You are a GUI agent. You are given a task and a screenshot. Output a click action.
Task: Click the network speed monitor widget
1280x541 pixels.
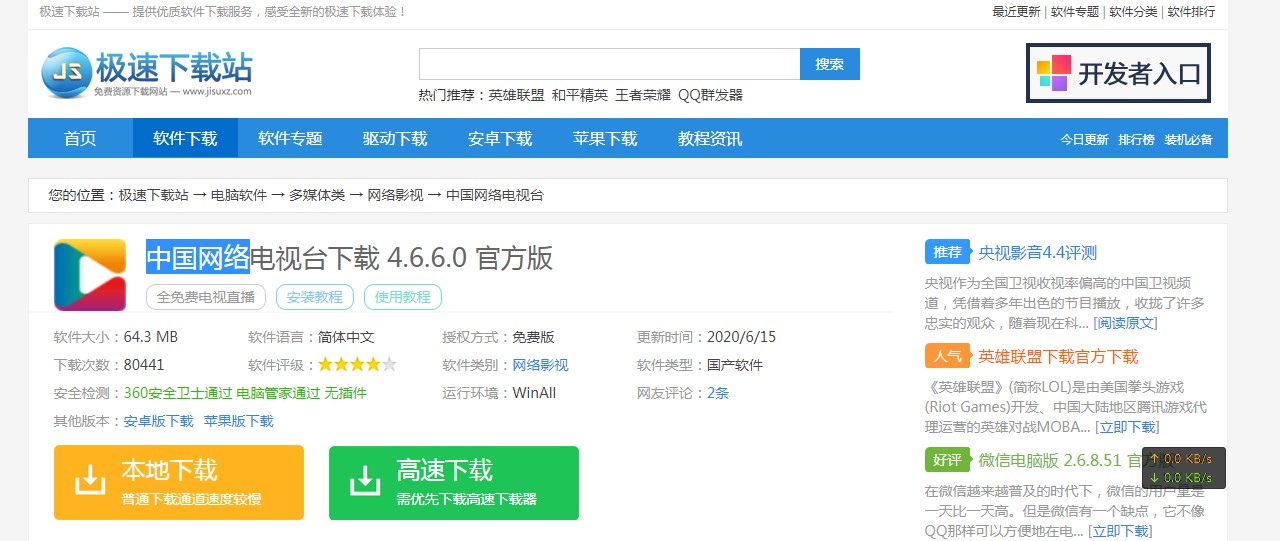click(x=1183, y=468)
